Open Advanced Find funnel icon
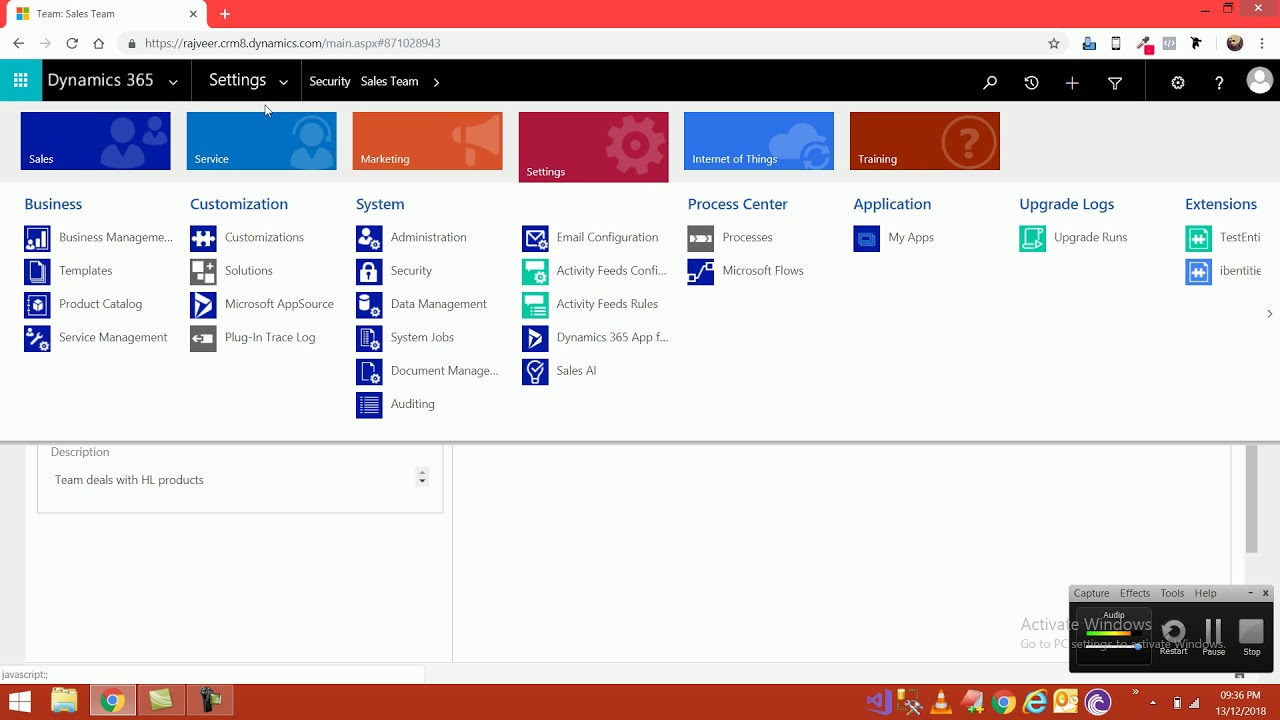Screen dimensions: 1280x720 click(x=1115, y=83)
